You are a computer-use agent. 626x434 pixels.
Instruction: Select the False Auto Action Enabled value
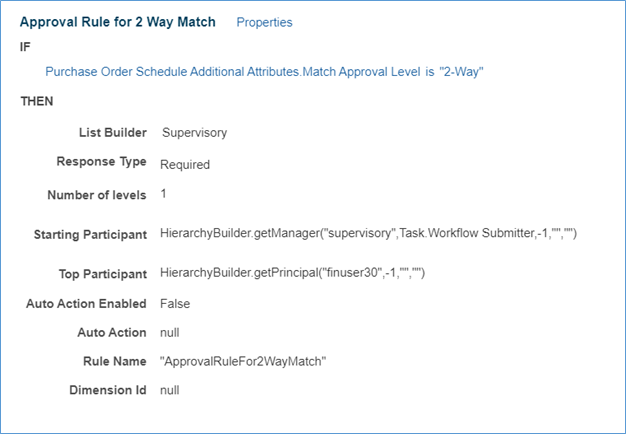[x=175, y=304]
